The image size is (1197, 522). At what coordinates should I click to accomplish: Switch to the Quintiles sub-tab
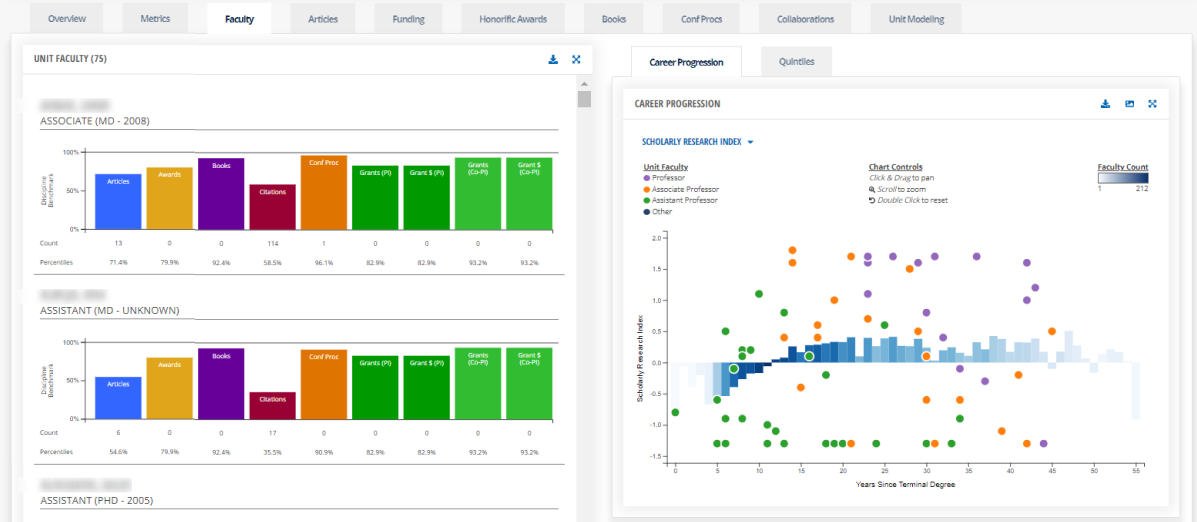[x=796, y=62]
